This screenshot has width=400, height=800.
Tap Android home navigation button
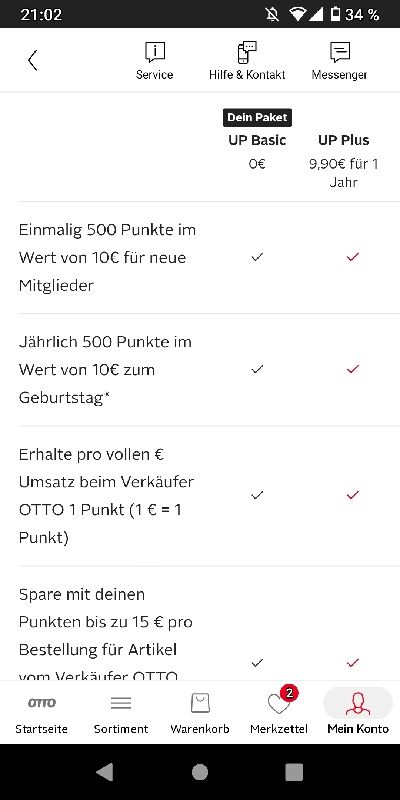coord(200,772)
